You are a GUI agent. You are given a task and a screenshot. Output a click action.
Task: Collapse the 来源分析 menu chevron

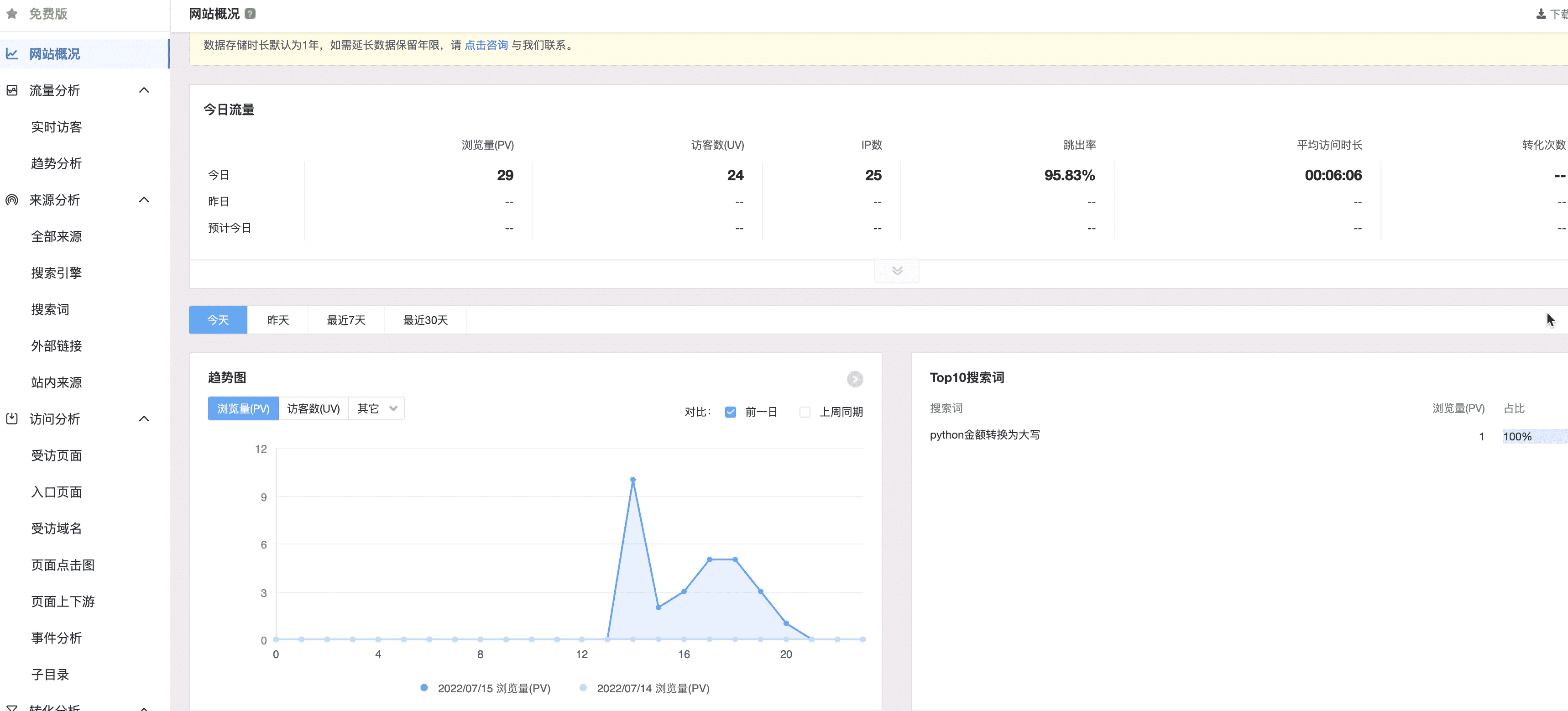click(x=144, y=200)
